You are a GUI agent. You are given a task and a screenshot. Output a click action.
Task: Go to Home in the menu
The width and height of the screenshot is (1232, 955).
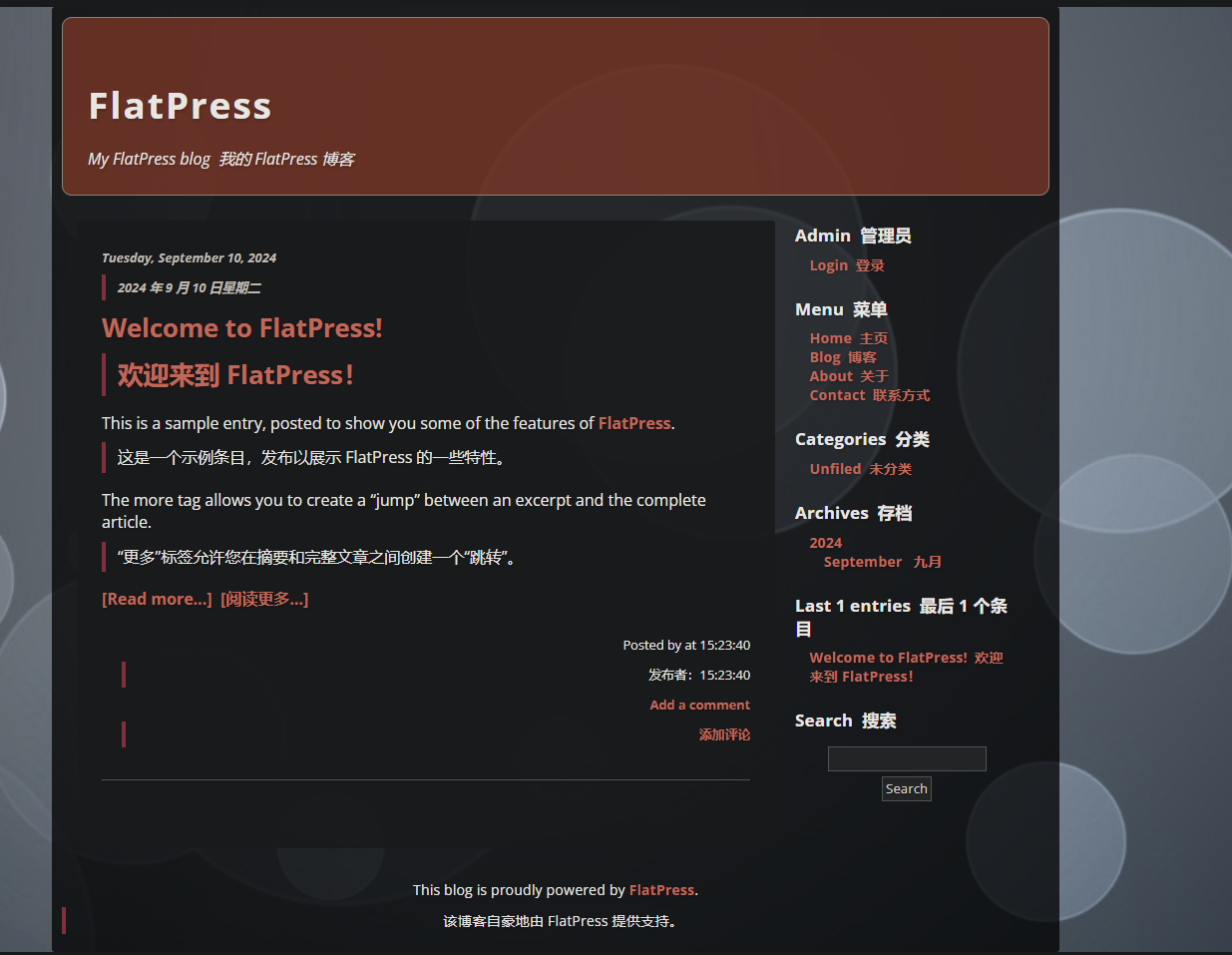click(x=830, y=338)
